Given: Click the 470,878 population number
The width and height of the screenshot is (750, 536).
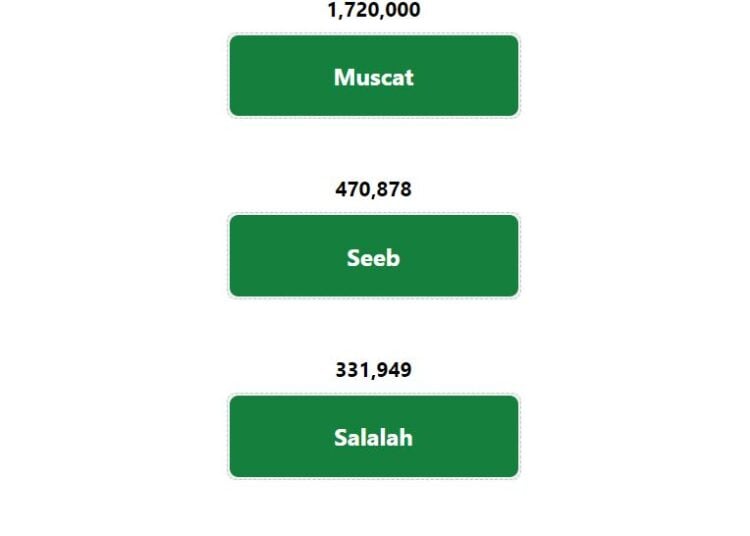Looking at the screenshot, I should (374, 189).
